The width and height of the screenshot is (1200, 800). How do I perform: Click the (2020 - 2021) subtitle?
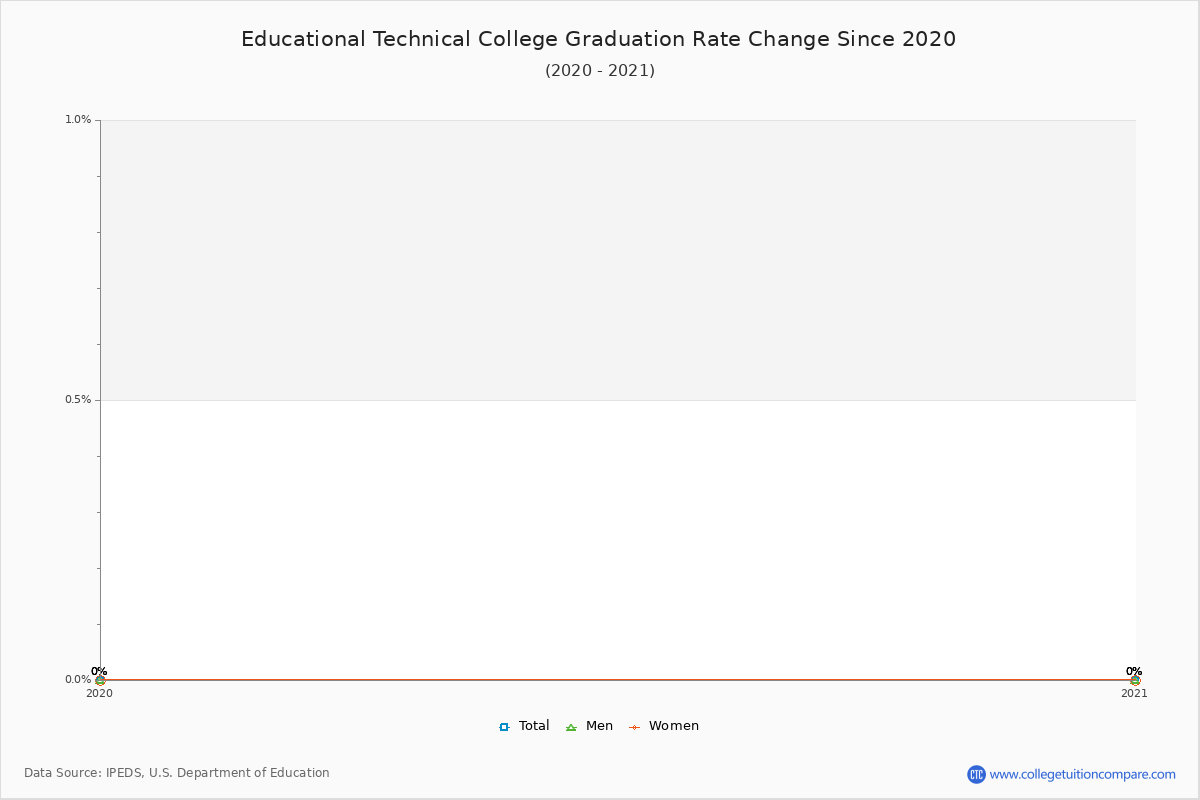click(600, 71)
